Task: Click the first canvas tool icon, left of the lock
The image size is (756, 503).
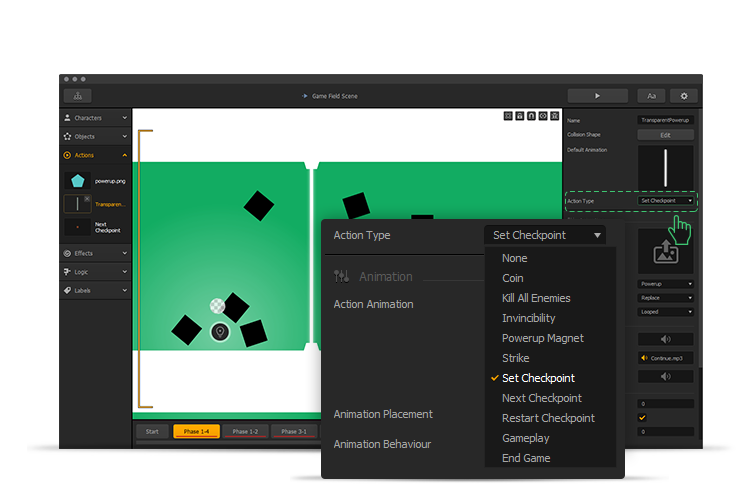Action: pos(508,116)
